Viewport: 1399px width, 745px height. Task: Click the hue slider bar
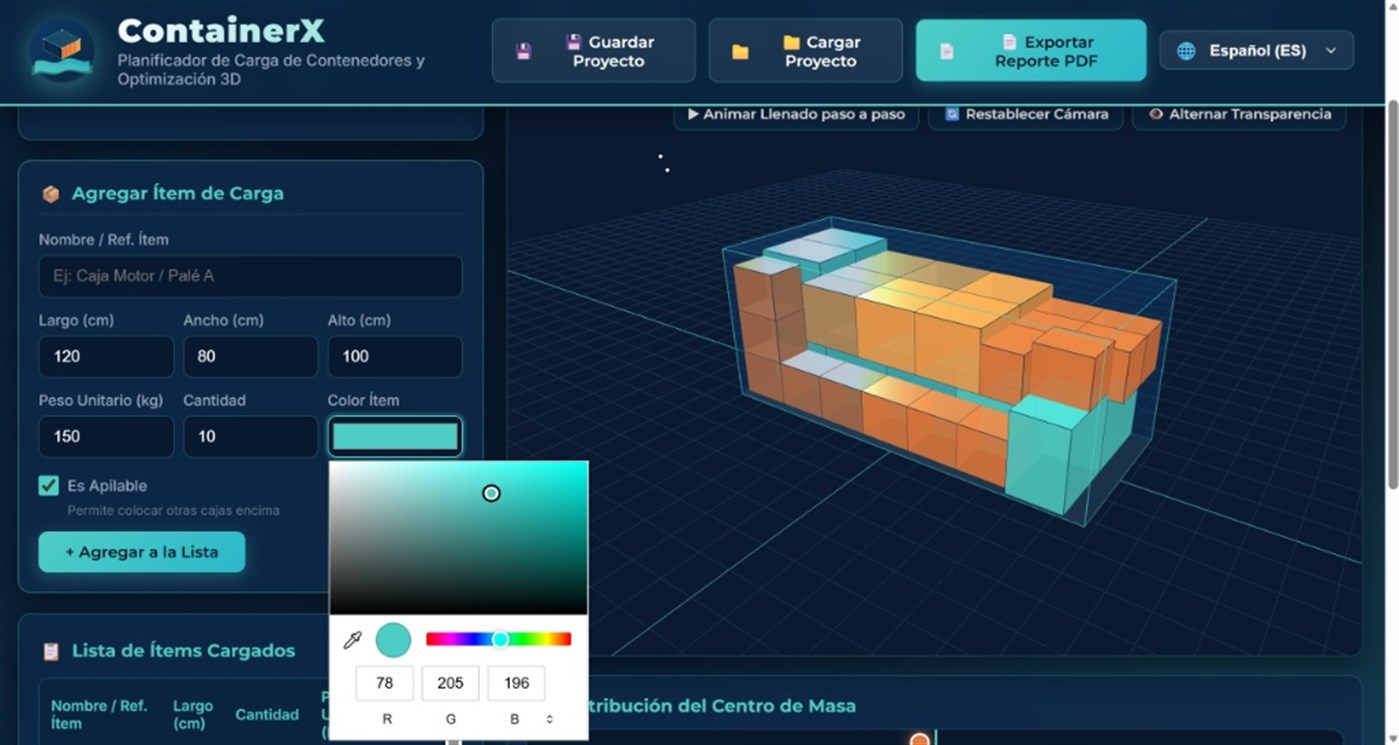click(498, 639)
